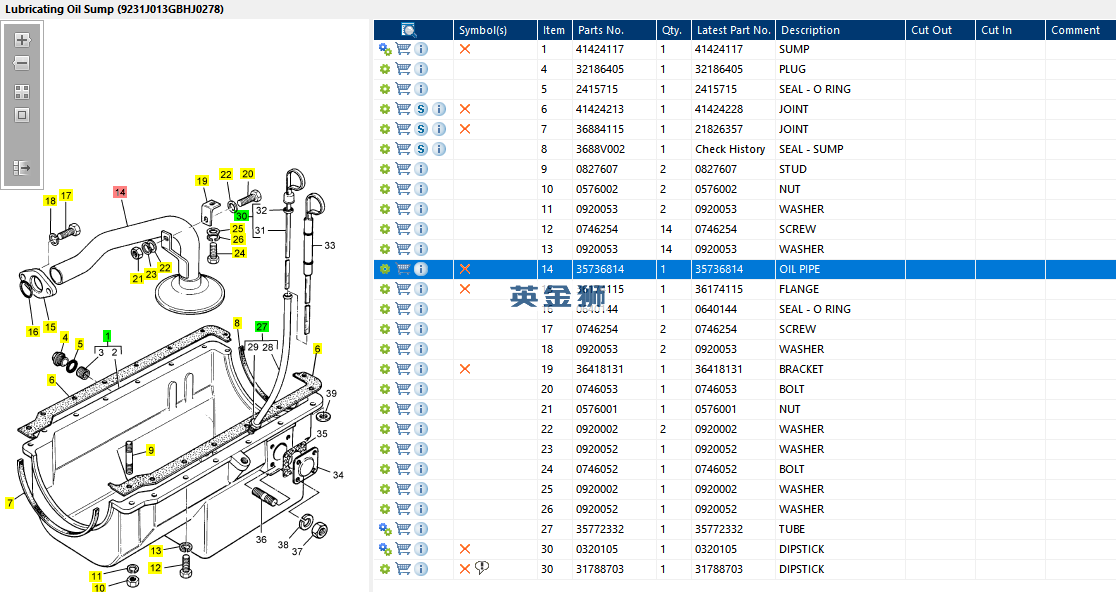Viewport: 1116px width, 592px height.
Task: Click latest part number 21826357
Action: [x=719, y=129]
